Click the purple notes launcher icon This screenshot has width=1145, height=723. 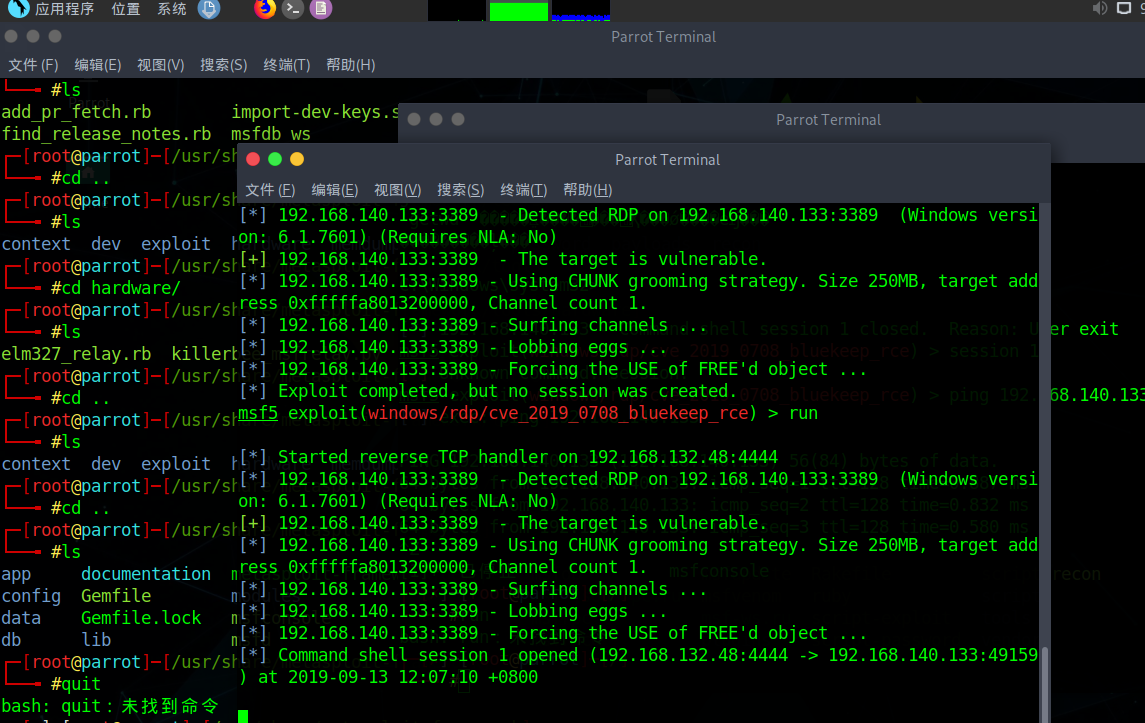[321, 9]
